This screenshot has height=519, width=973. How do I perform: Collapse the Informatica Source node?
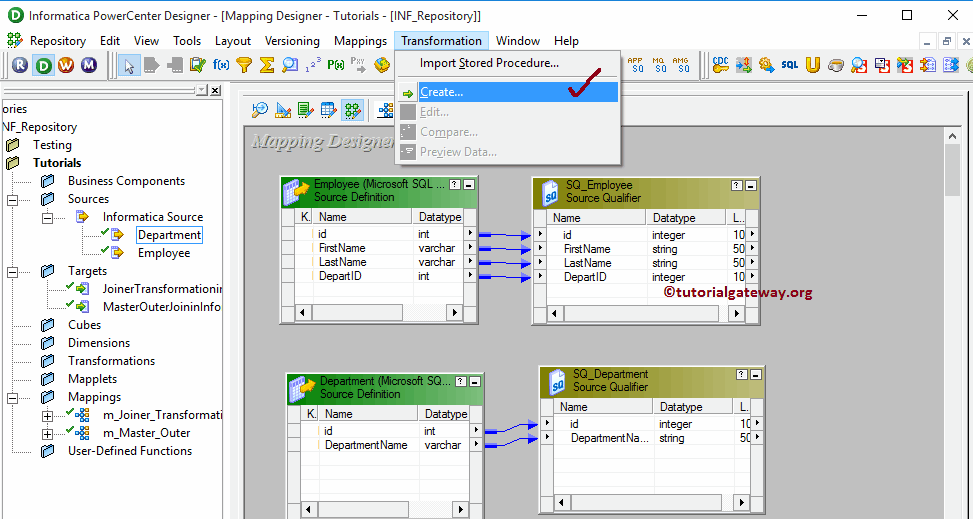coord(47,218)
